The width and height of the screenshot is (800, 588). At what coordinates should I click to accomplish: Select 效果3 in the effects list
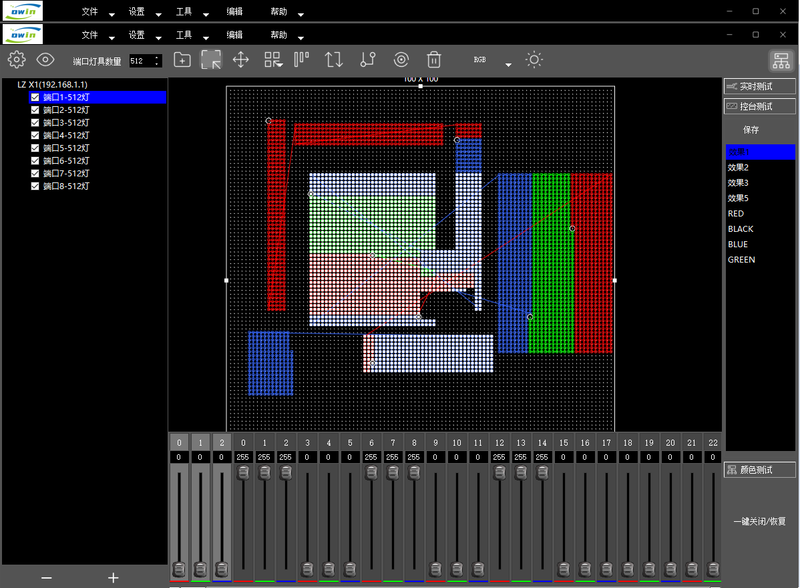pyautogui.click(x=738, y=183)
